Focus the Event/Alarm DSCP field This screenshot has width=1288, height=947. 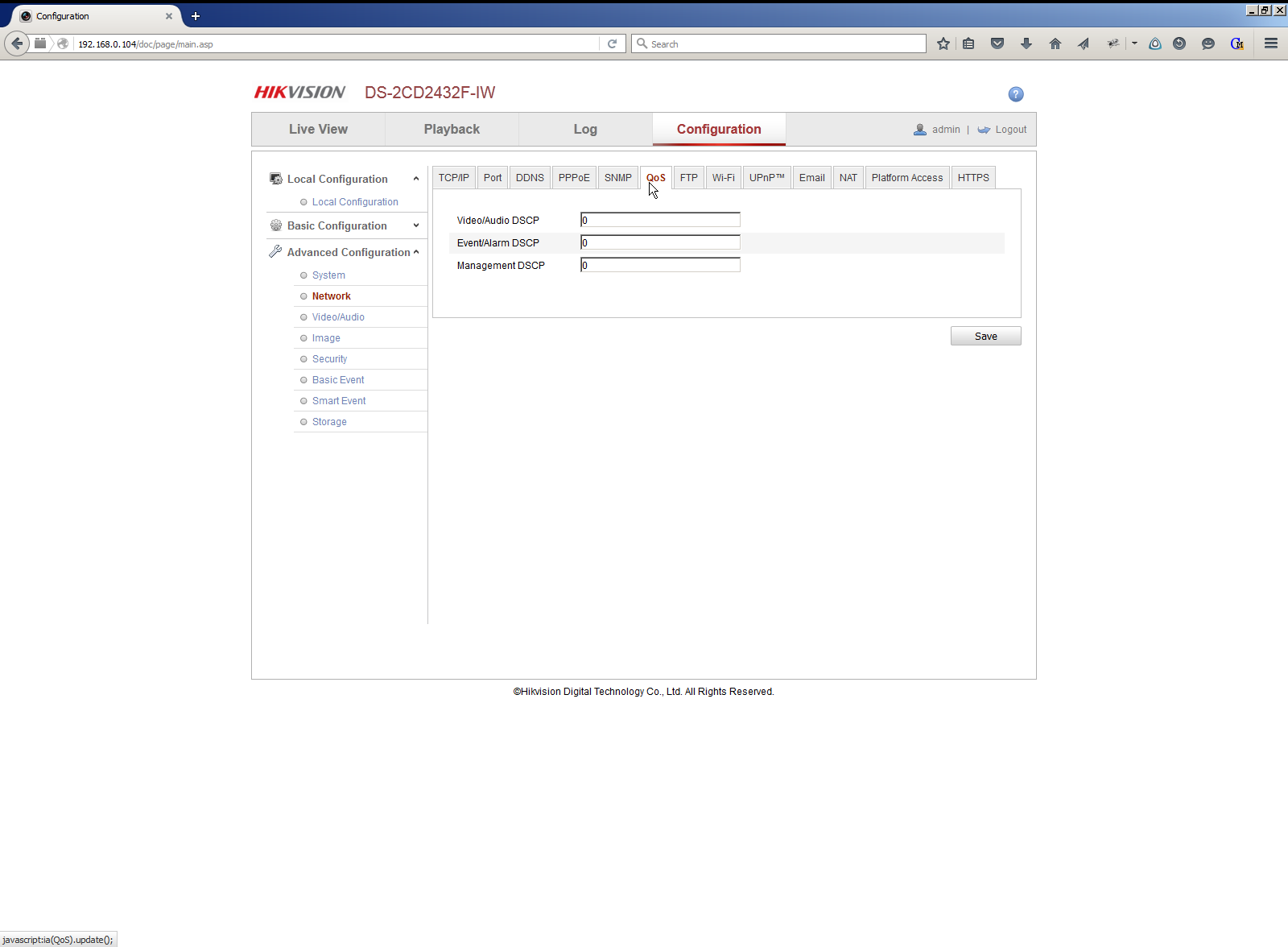[660, 242]
